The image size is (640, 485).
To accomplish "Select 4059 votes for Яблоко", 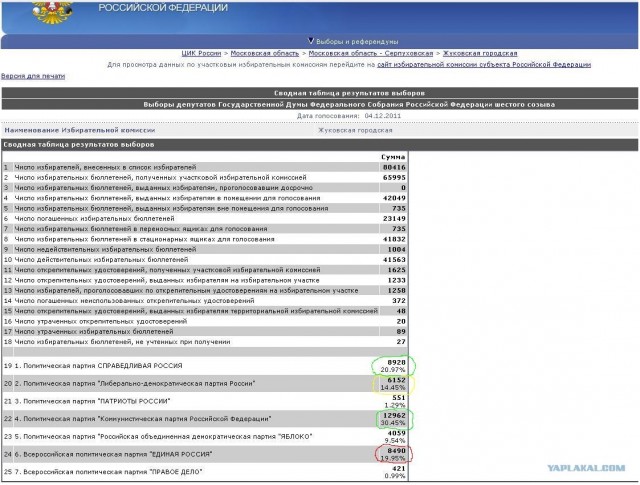I will point(396,433).
